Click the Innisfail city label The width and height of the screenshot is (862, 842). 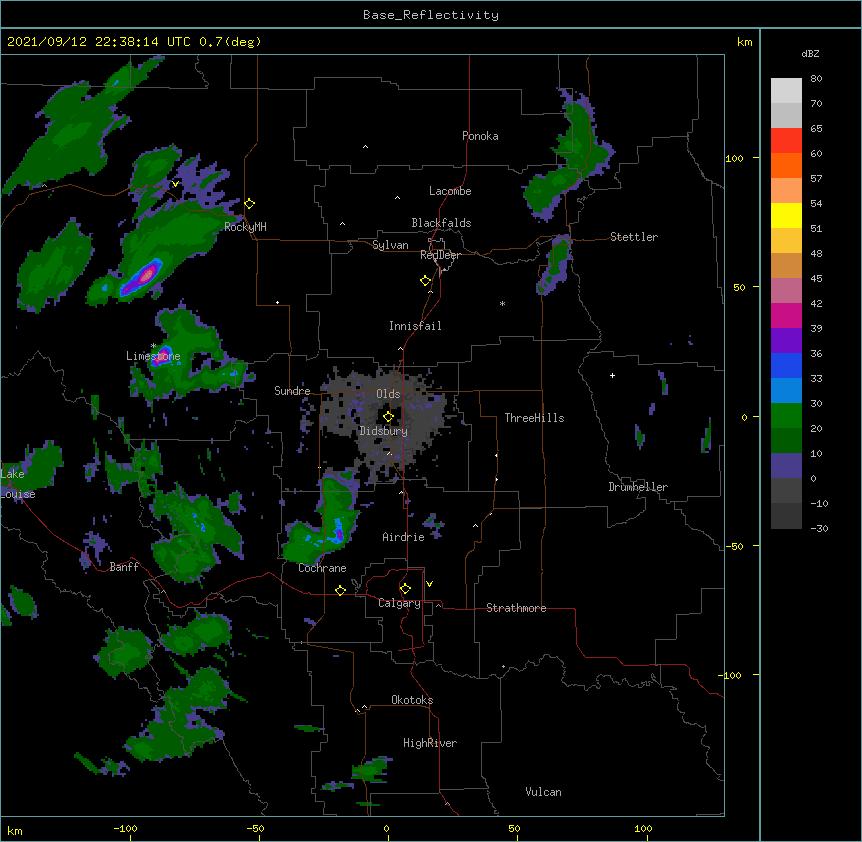tap(415, 326)
